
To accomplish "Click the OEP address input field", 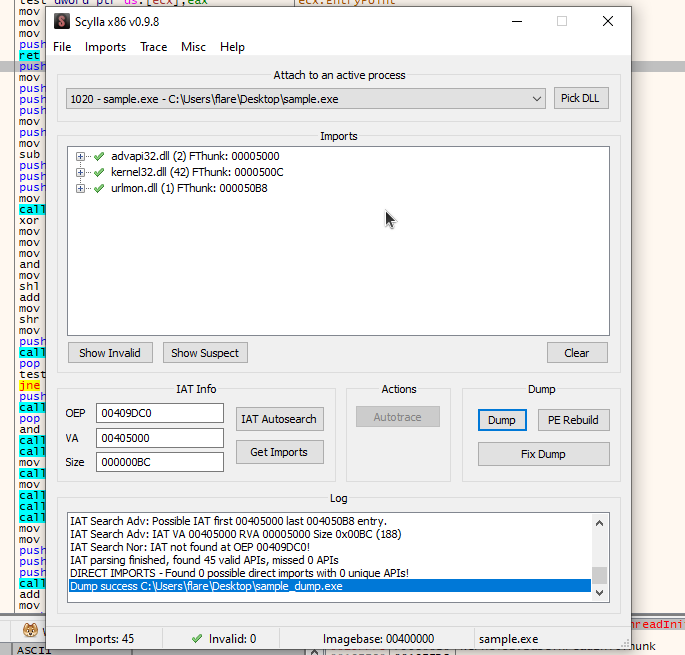I will pyautogui.click(x=160, y=413).
